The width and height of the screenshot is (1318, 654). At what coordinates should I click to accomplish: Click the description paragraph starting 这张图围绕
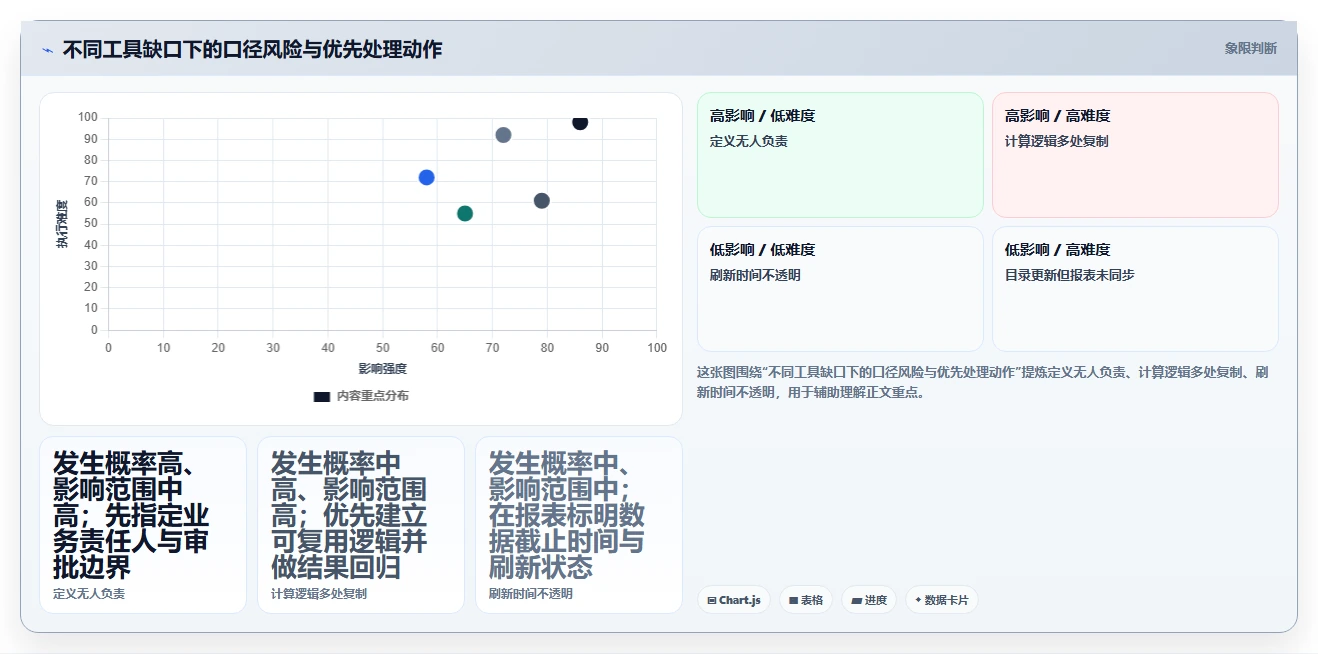[x=985, y=383]
